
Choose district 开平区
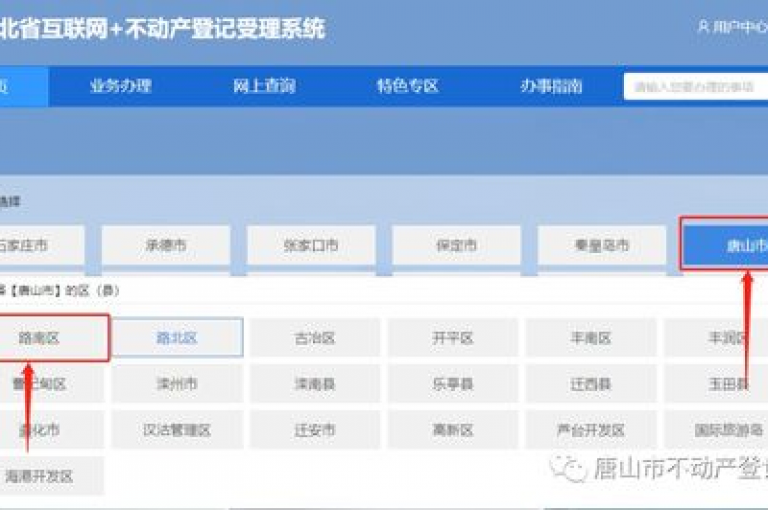click(x=453, y=338)
